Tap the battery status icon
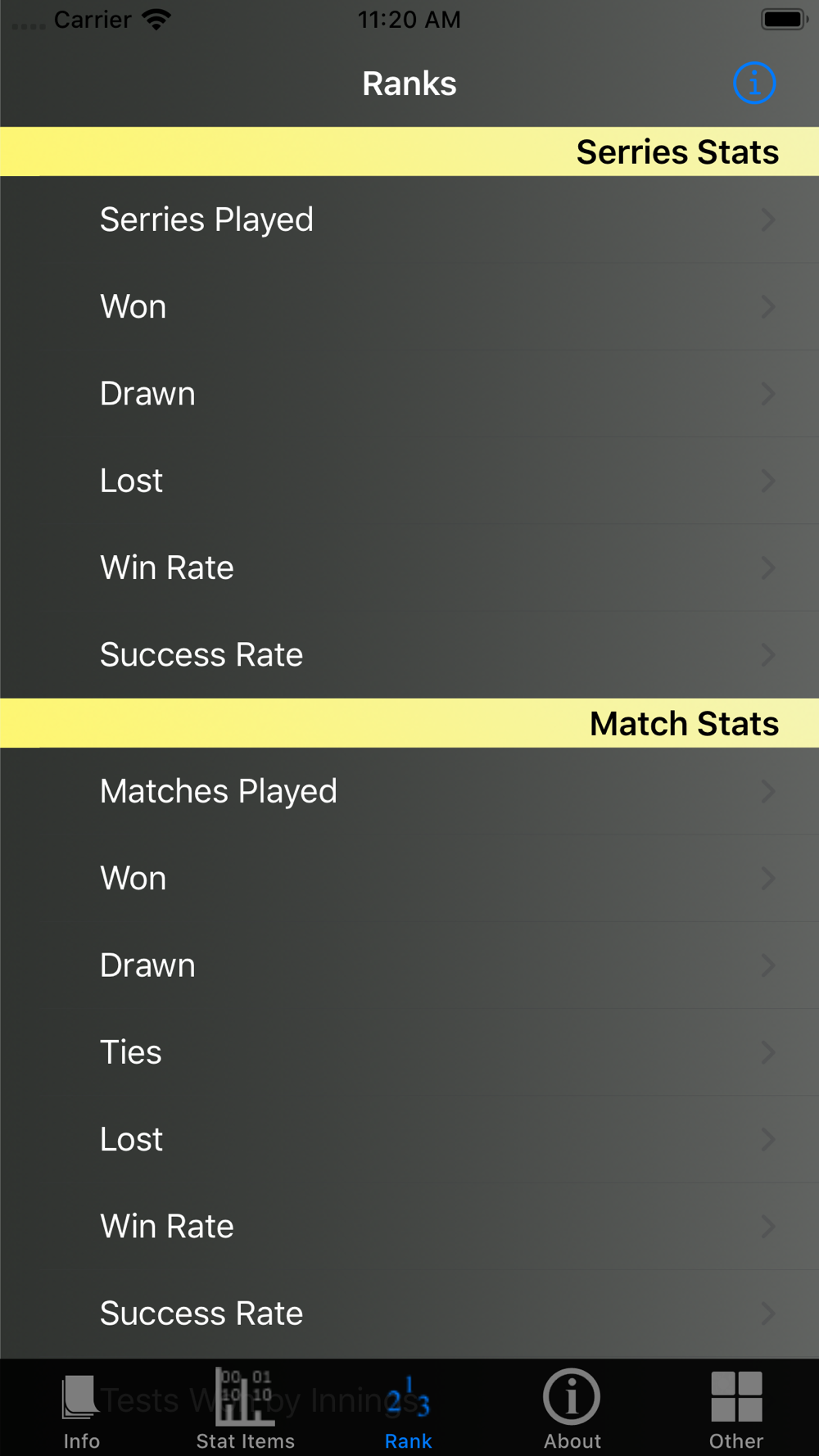The height and width of the screenshot is (1456, 819). point(784,19)
